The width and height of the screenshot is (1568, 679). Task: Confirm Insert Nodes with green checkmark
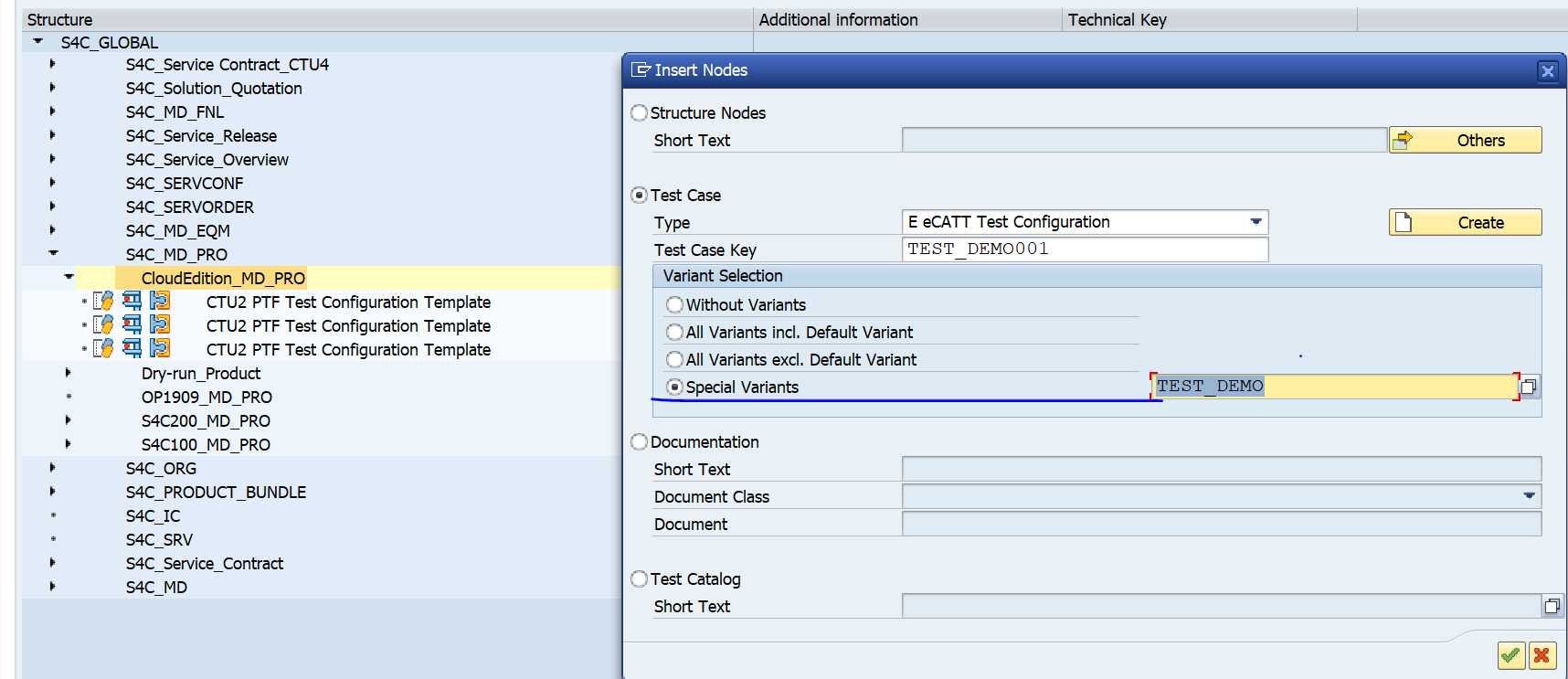[x=1511, y=655]
